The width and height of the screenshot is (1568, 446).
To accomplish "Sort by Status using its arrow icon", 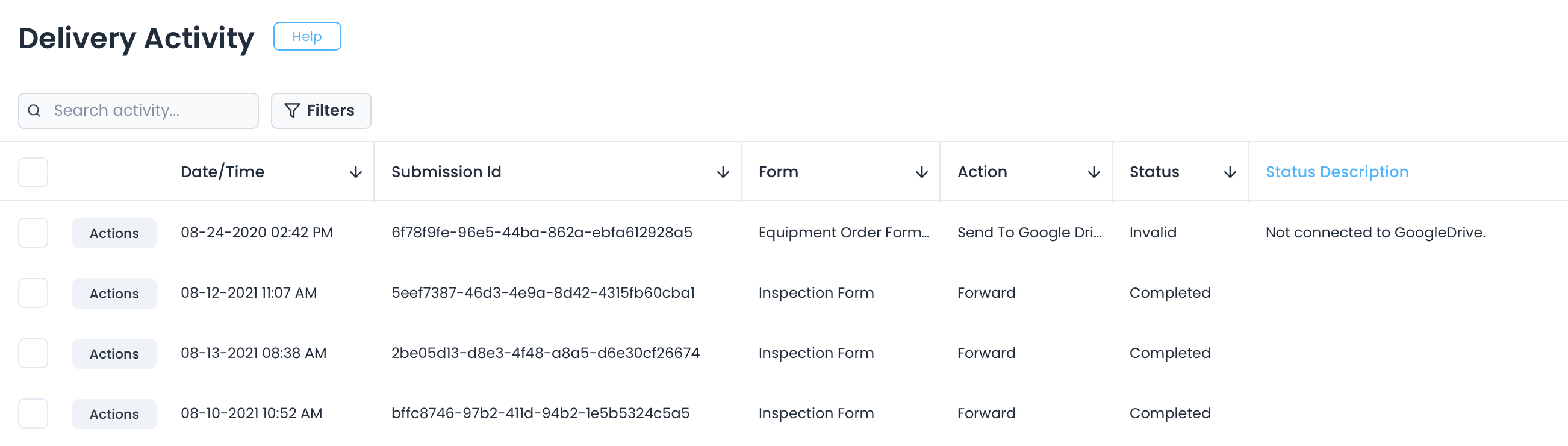I will point(1230,172).
